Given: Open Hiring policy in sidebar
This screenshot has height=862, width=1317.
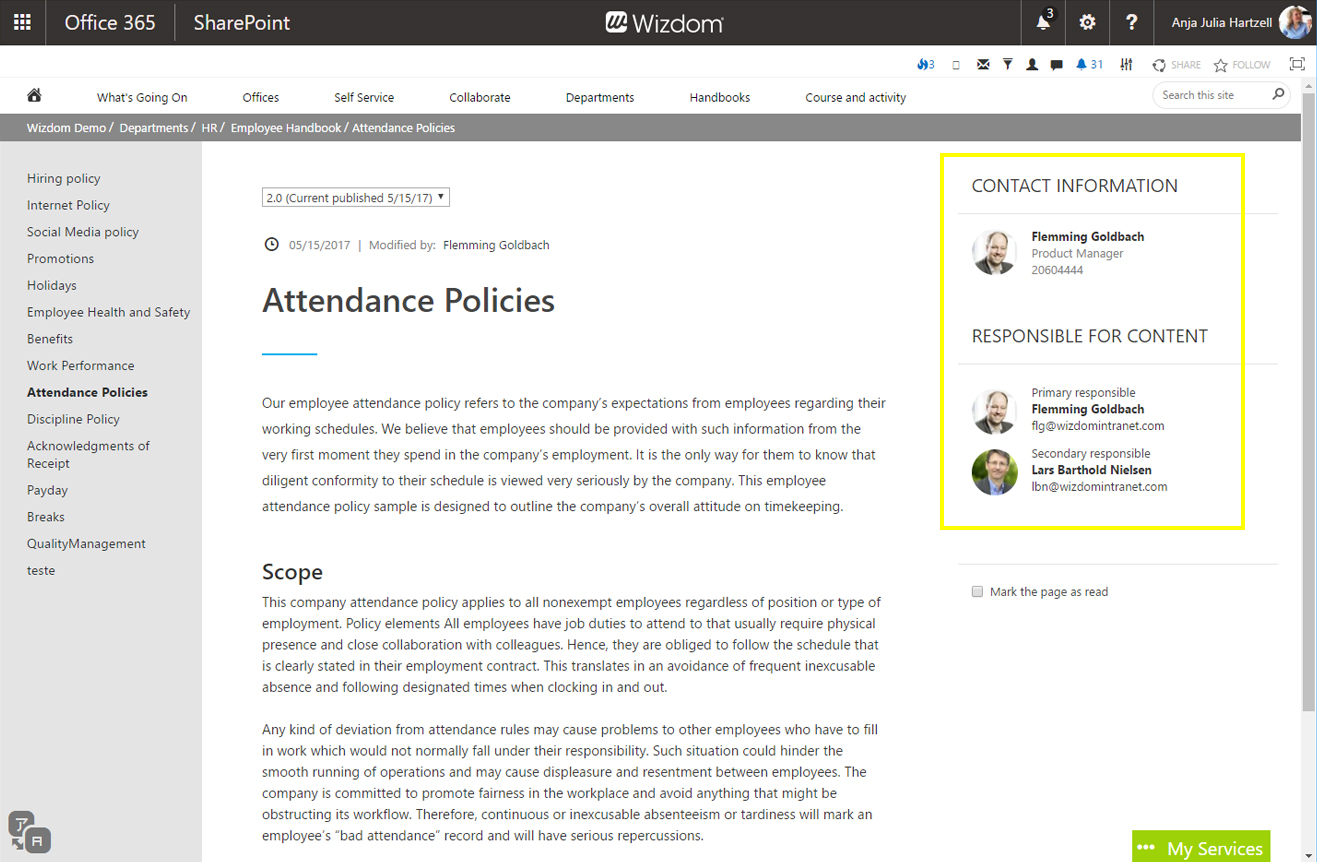Looking at the screenshot, I should pyautogui.click(x=64, y=179).
